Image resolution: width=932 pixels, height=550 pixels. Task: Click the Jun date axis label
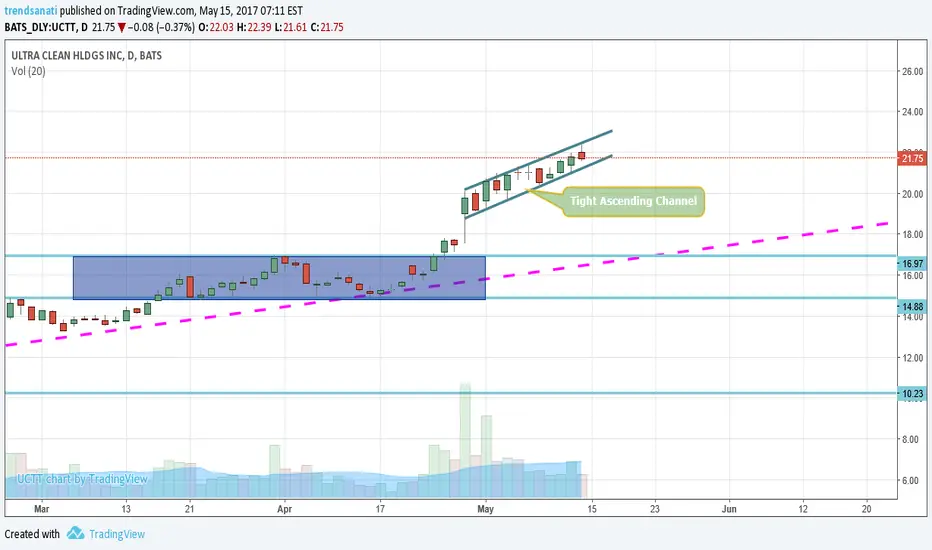click(x=729, y=509)
